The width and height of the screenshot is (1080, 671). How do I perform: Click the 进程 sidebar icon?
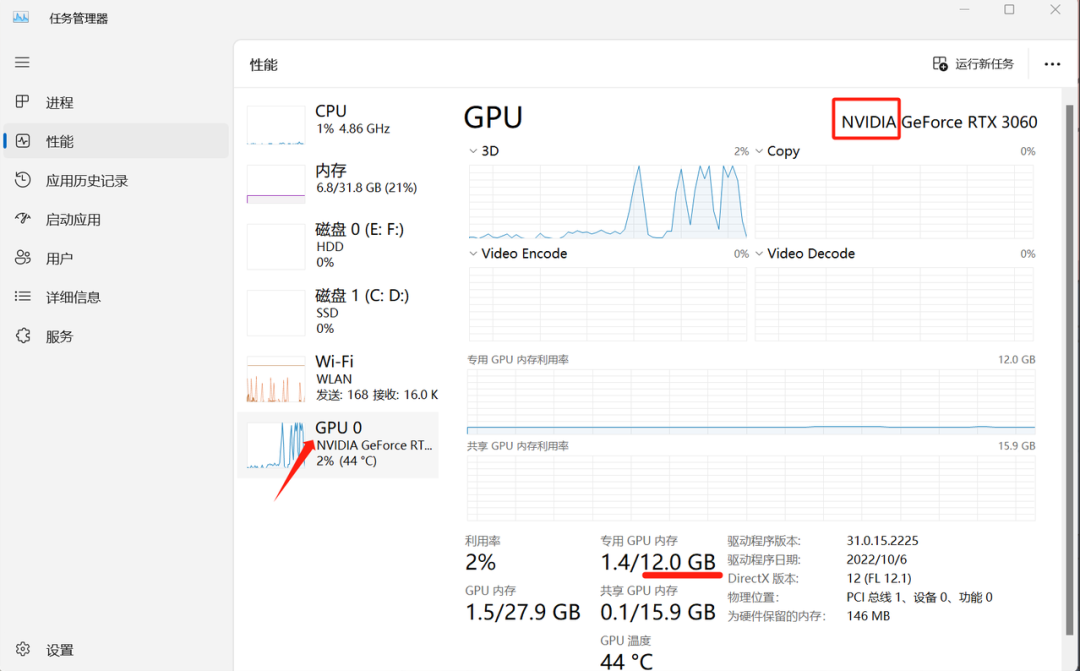pos(22,102)
